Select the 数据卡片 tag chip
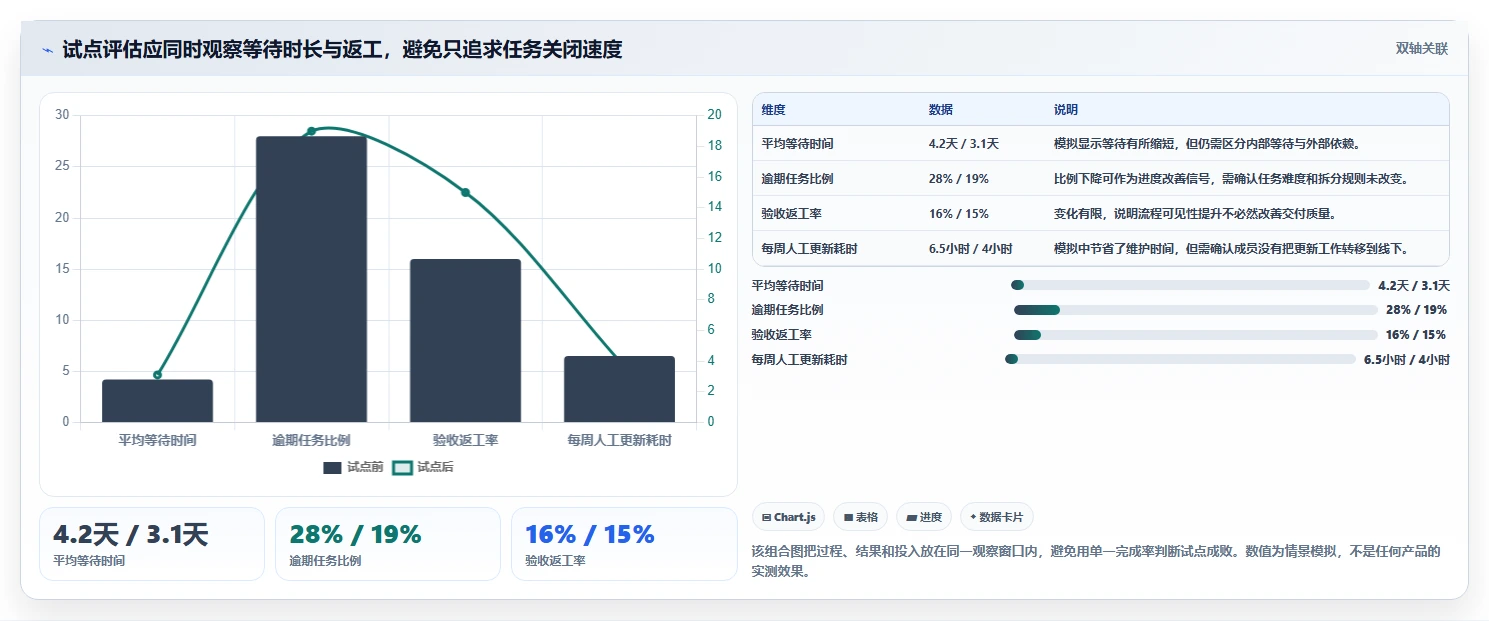Image resolution: width=1489 pixels, height=621 pixels. tap(996, 517)
